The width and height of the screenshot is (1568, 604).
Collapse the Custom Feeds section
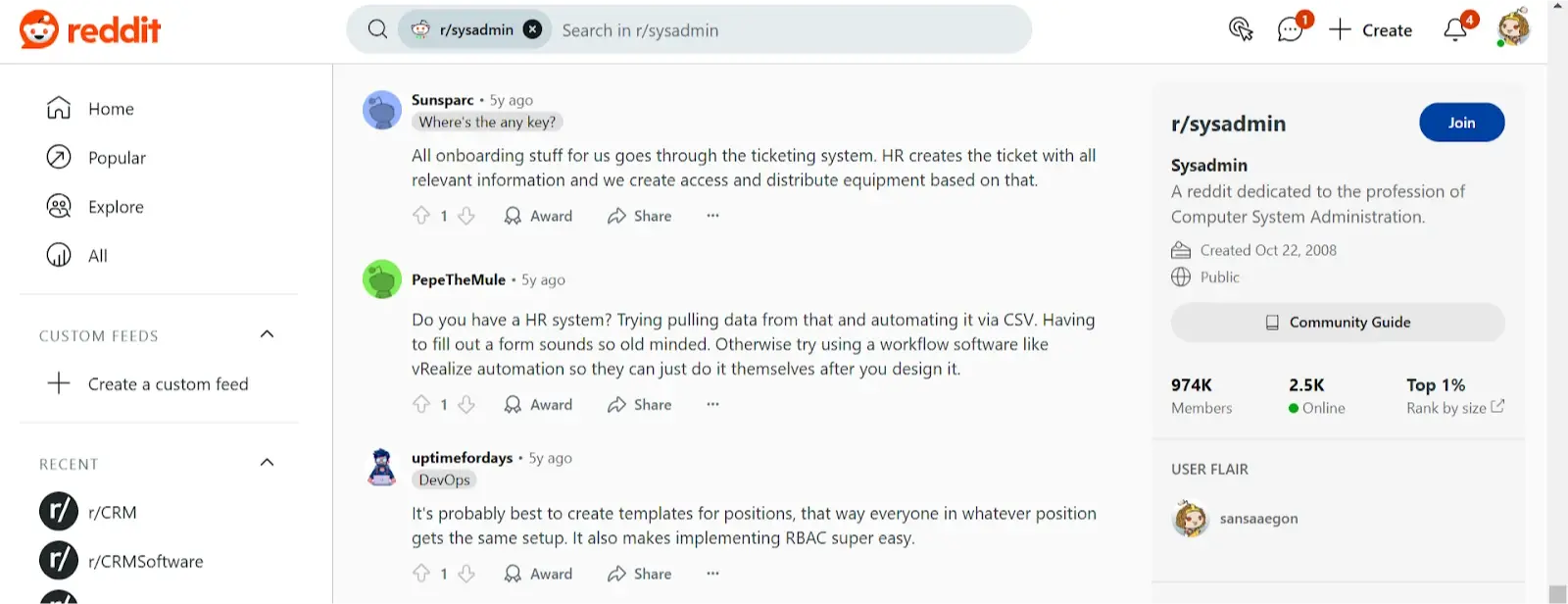[267, 334]
